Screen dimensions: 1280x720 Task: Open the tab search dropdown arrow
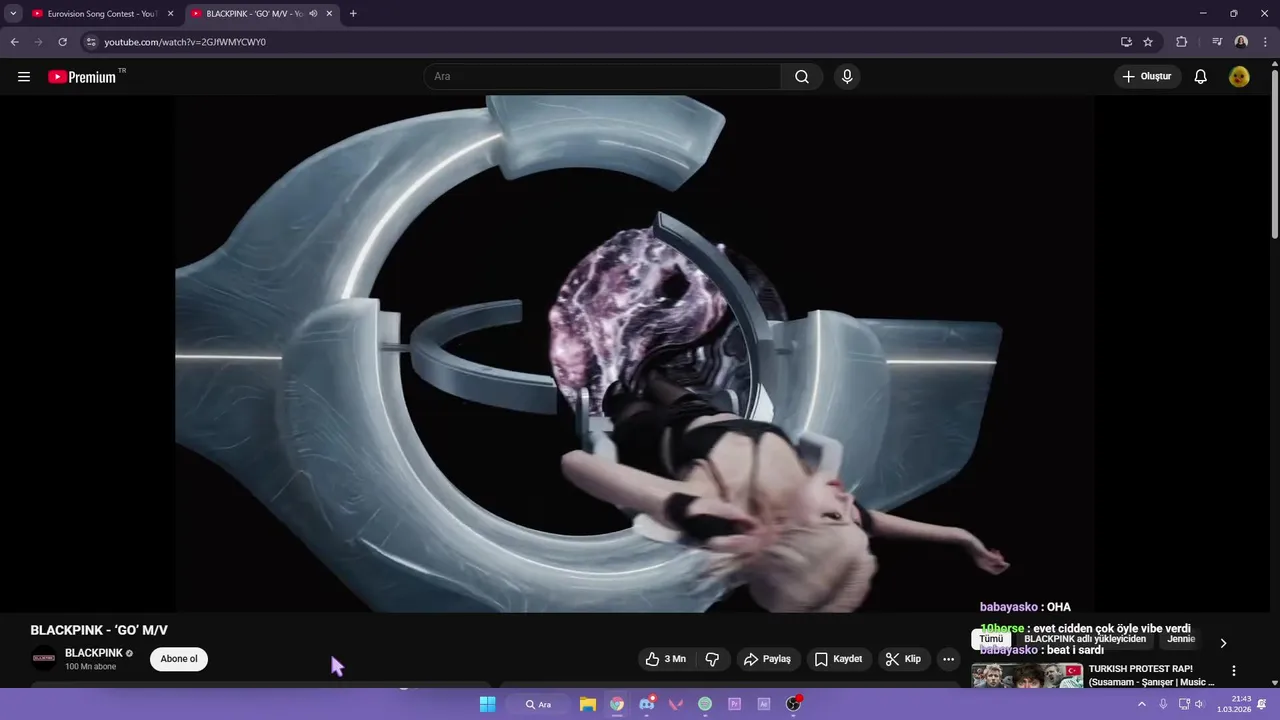13,14
